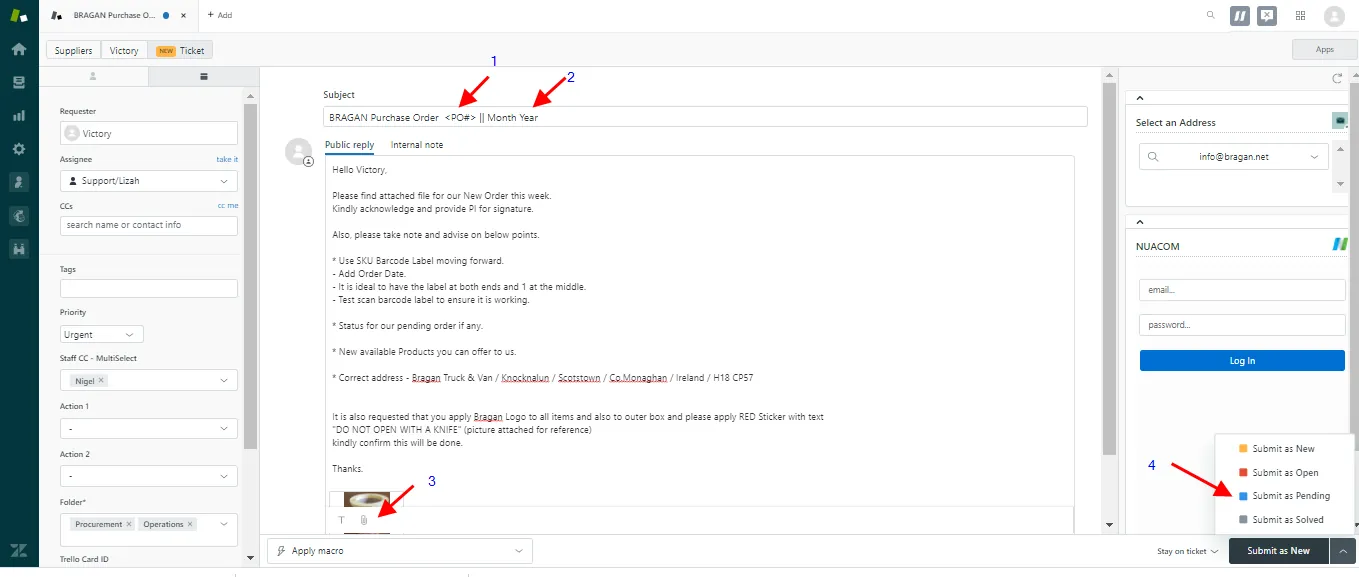Open the chat icon in the top bar

(1267, 15)
